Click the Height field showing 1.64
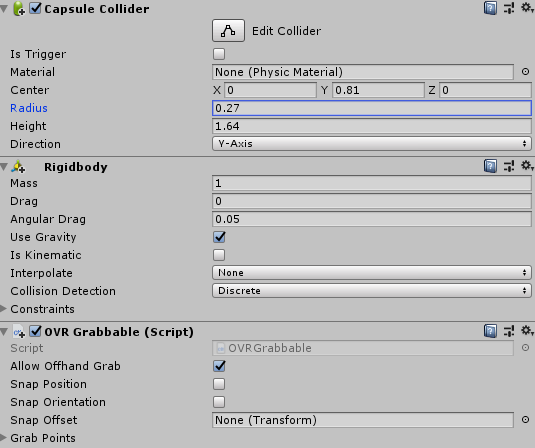The image size is (535, 448). point(372,126)
